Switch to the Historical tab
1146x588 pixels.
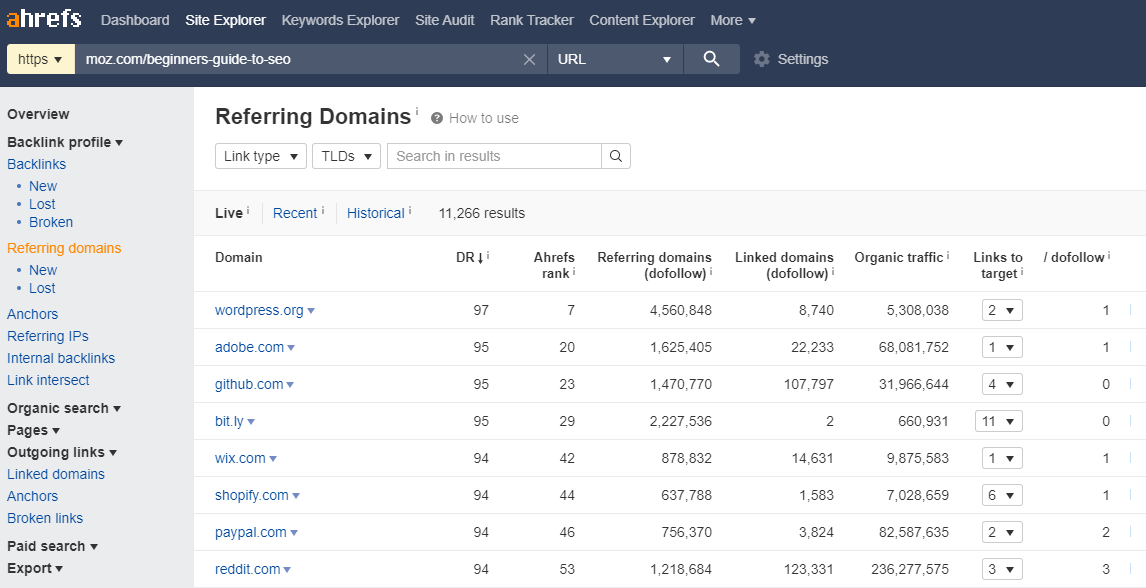(x=376, y=213)
